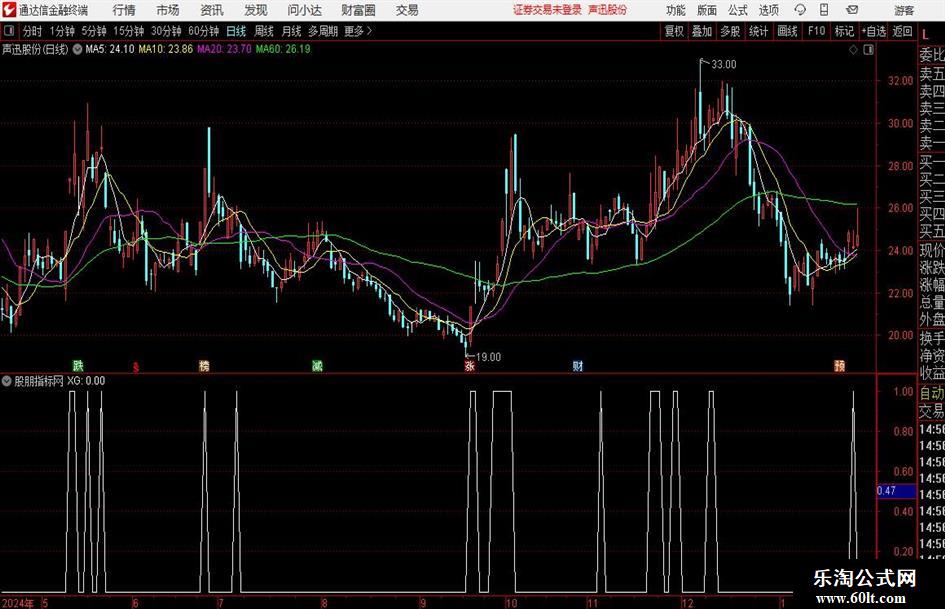945x609 pixels.
Task: Click the diamond icon at chart corner
Action: pos(853,50)
